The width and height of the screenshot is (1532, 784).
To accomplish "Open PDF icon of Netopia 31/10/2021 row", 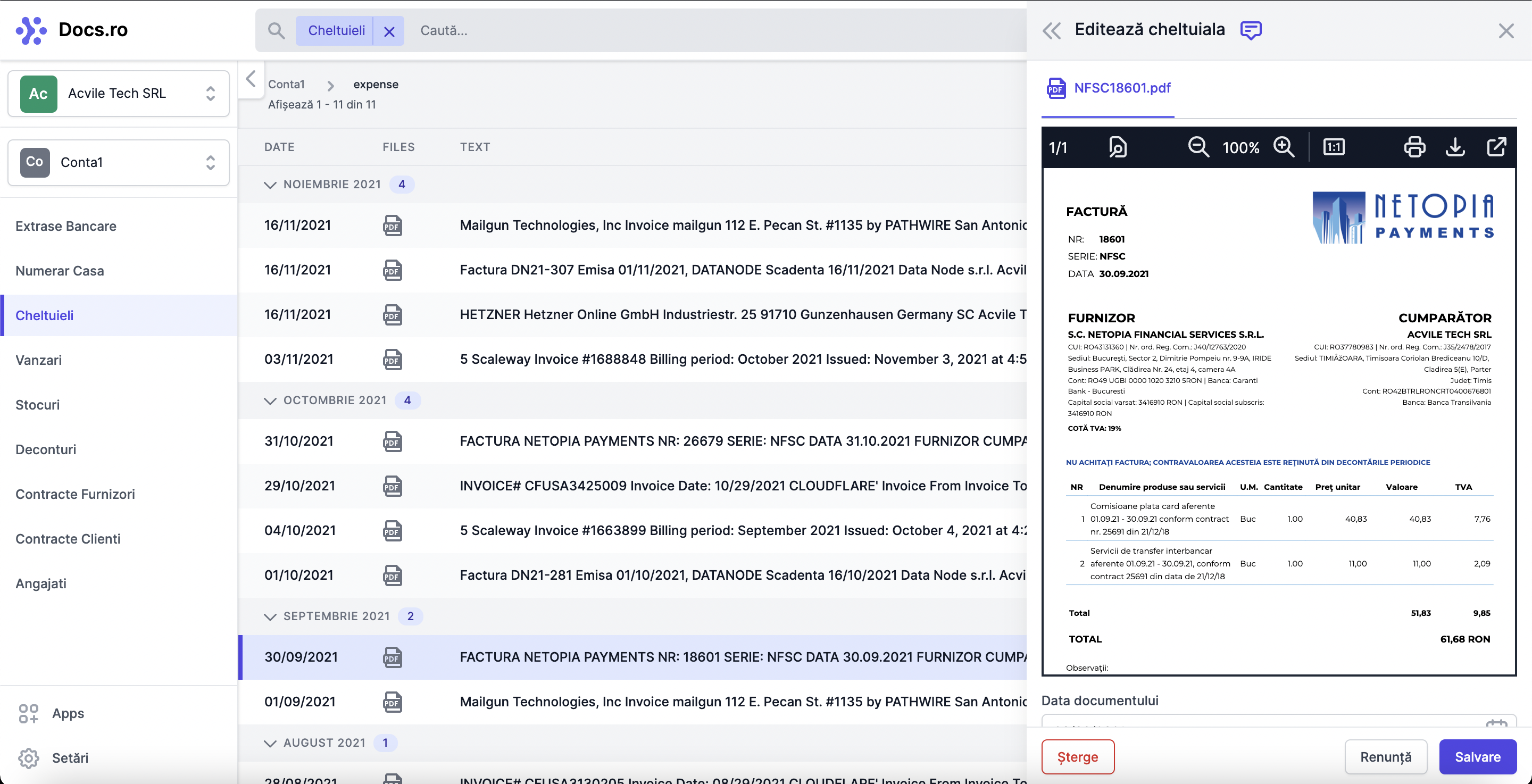I will point(393,441).
